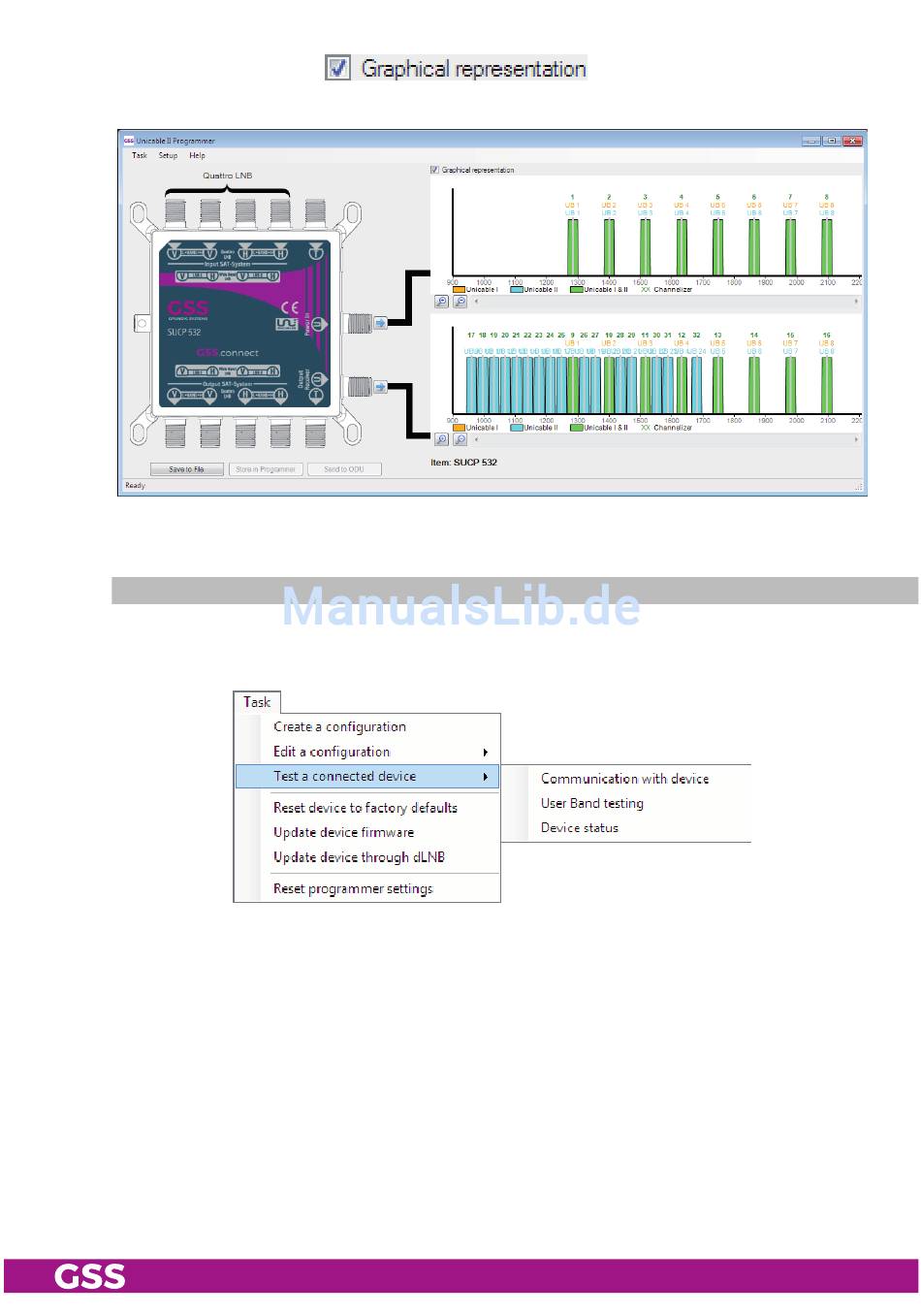Expand the Edit a configuration submenu arrow
Image resolution: width=921 pixels, height=1316 pixels.
[x=485, y=753]
